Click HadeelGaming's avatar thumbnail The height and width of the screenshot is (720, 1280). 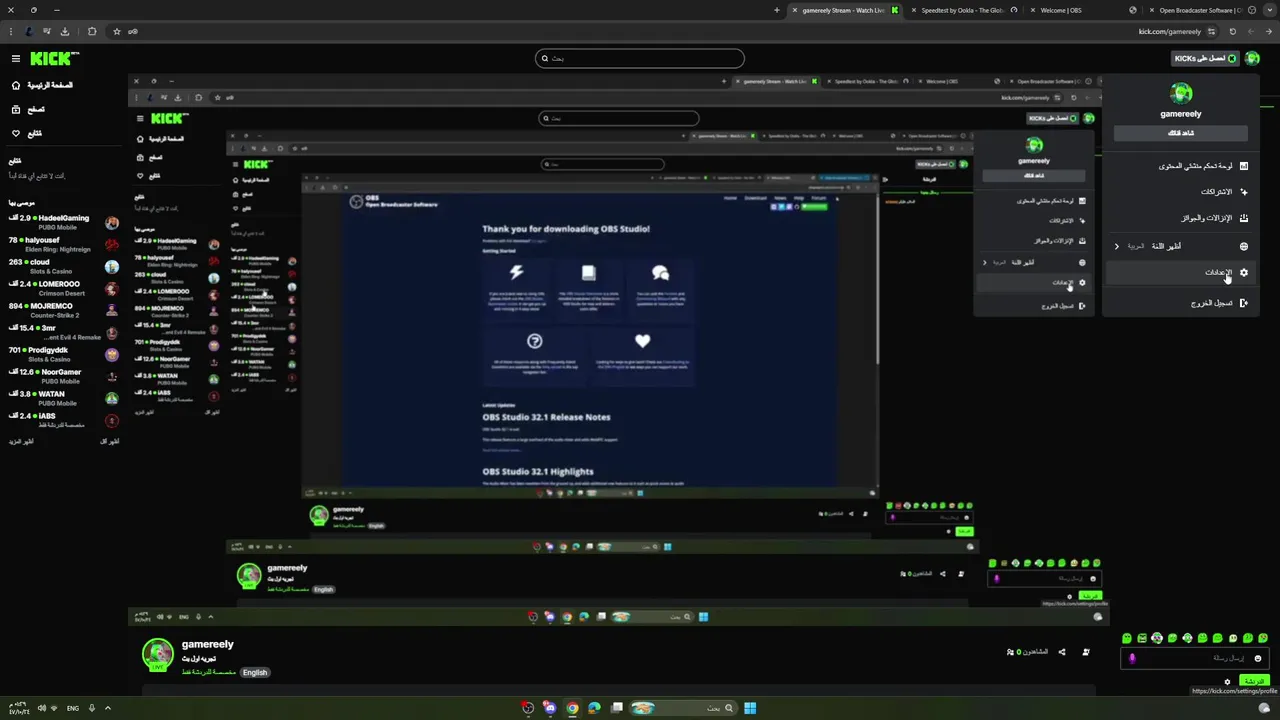pyautogui.click(x=112, y=222)
